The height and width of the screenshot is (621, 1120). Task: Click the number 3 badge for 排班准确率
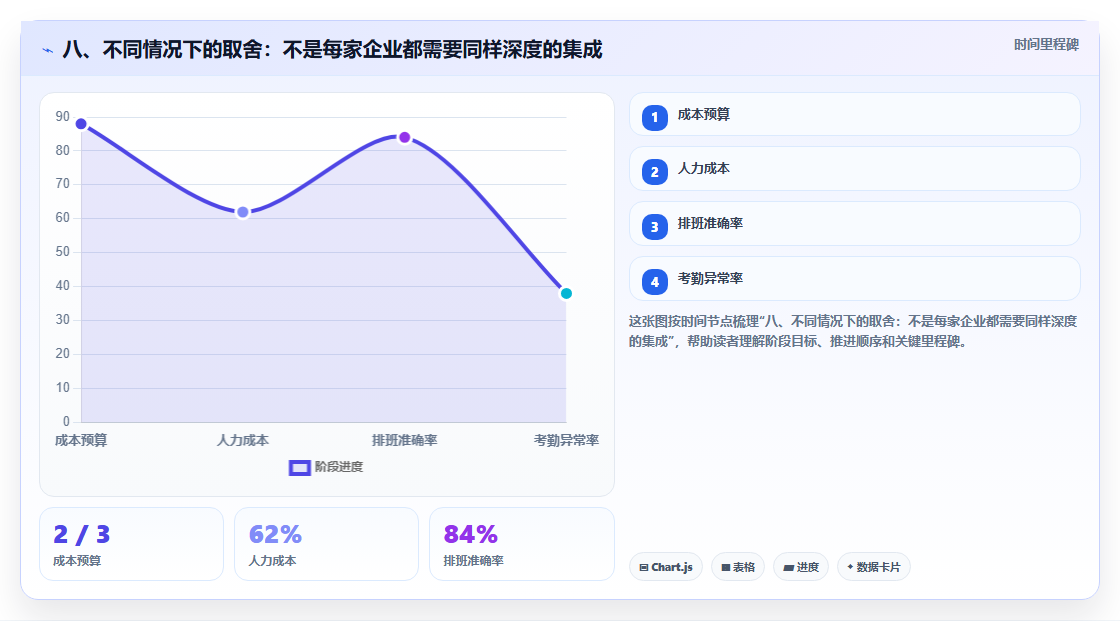[x=654, y=227]
